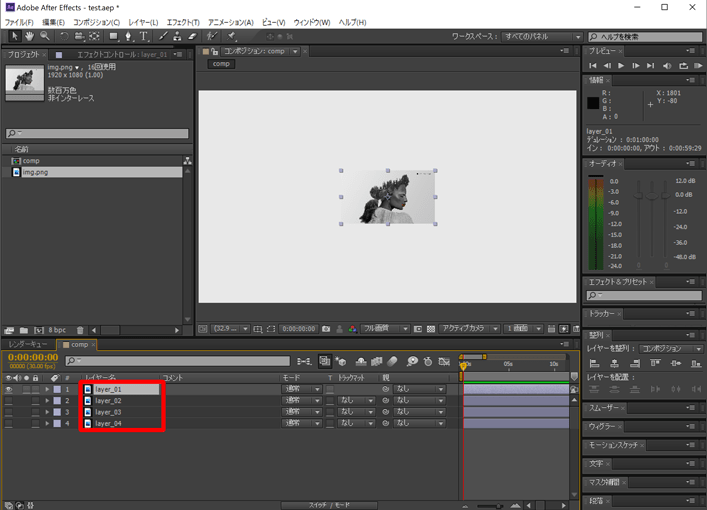Open the viewer magnification ratio dropdown

point(230,328)
